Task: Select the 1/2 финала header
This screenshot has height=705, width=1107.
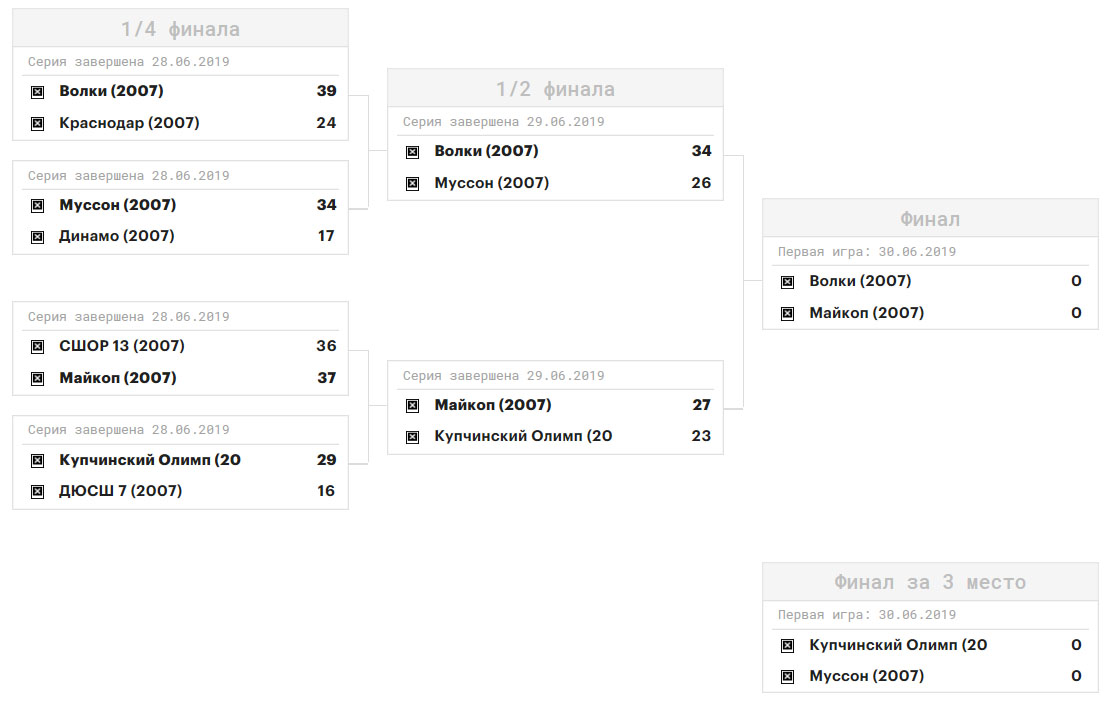Action: pos(556,88)
